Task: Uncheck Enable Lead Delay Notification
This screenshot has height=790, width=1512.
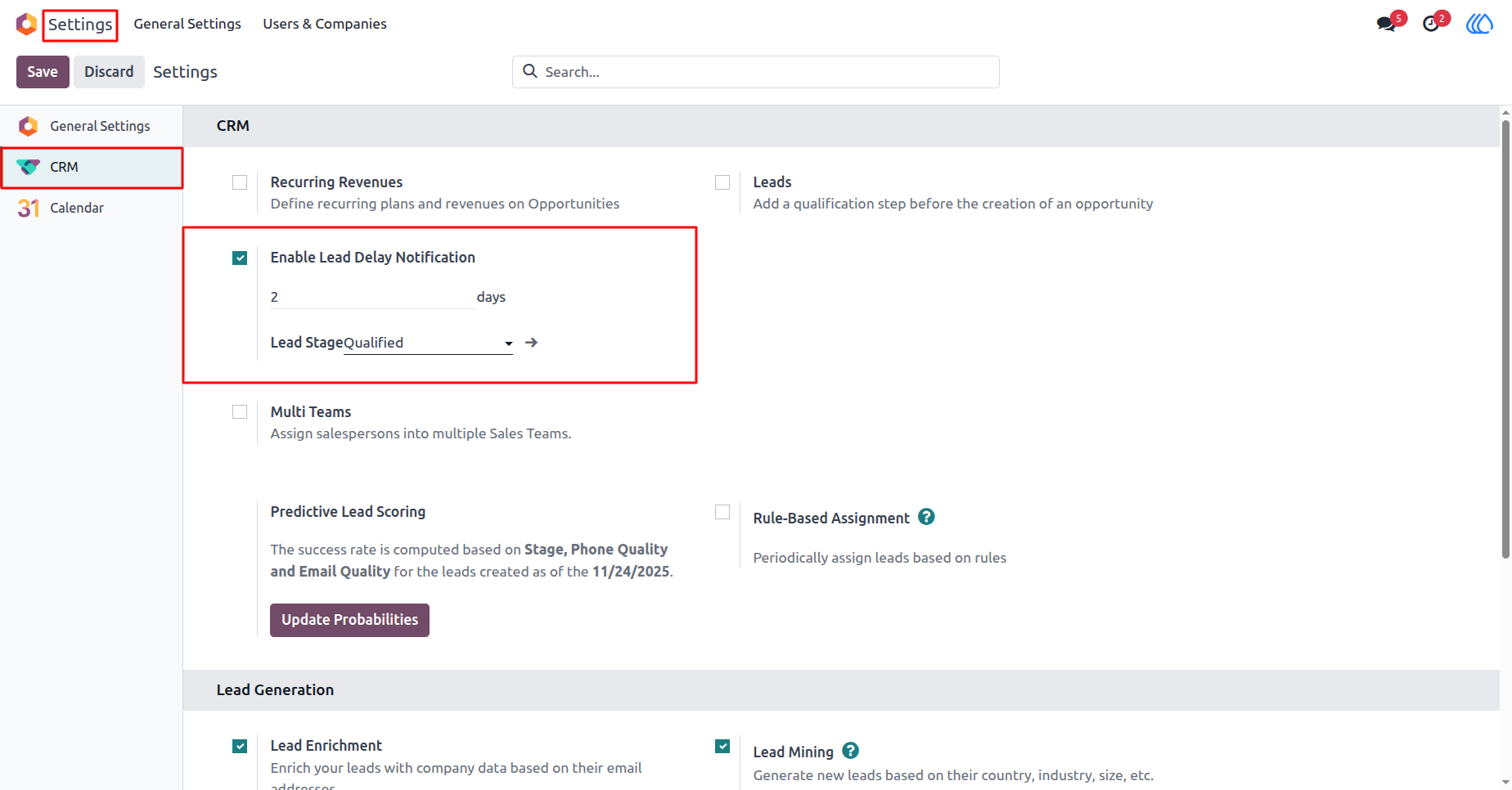Action: click(240, 258)
